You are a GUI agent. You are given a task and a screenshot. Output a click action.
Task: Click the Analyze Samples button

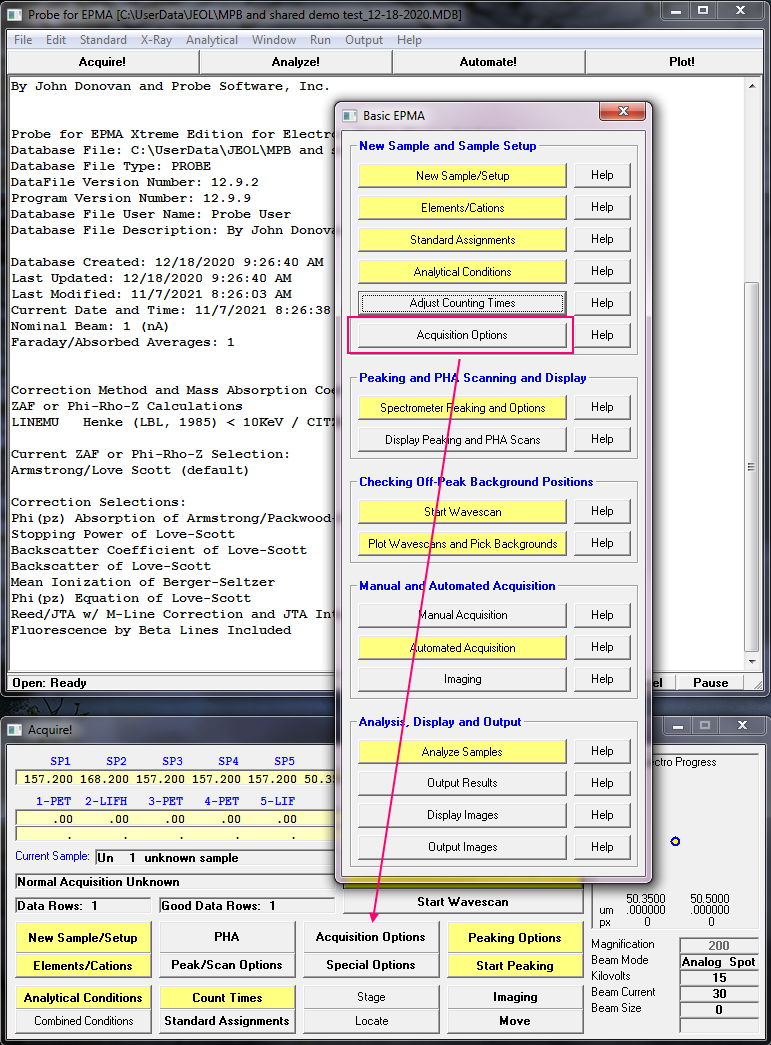coord(462,751)
